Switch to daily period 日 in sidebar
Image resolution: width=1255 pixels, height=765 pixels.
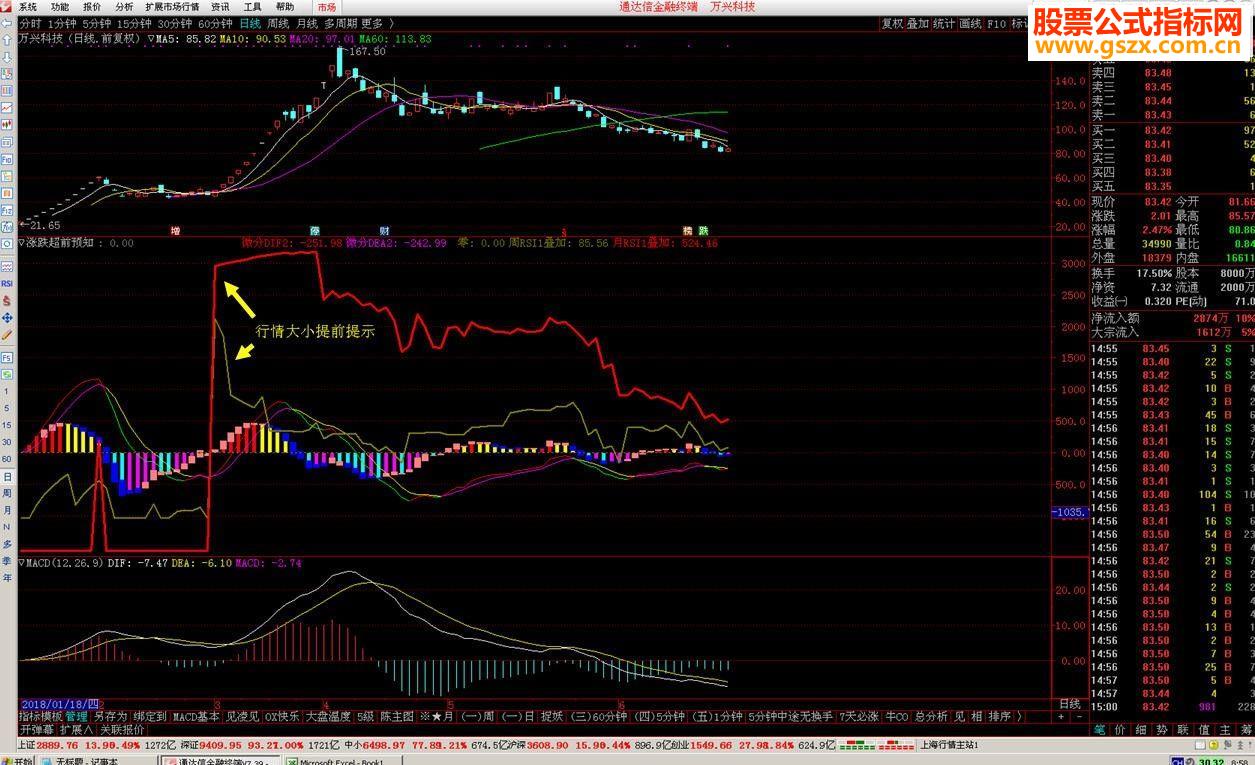point(7,476)
